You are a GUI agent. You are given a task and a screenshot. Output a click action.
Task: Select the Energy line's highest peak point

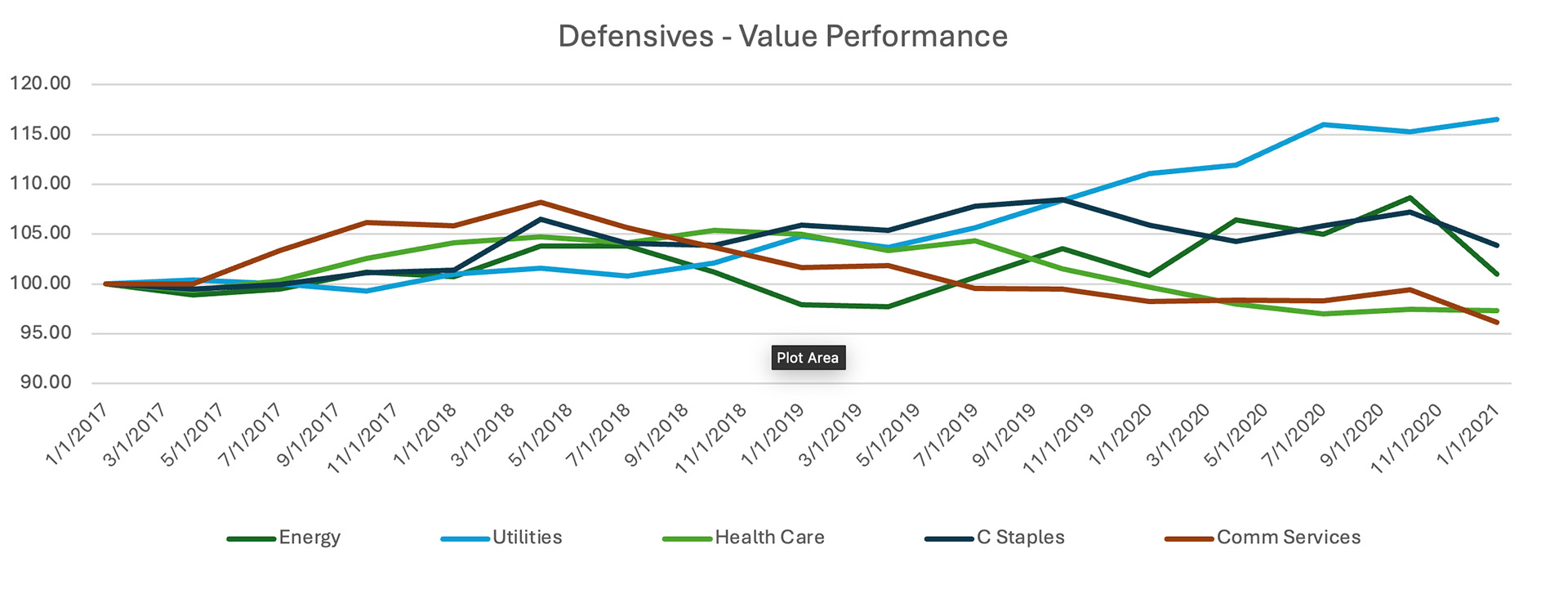pos(1410,198)
